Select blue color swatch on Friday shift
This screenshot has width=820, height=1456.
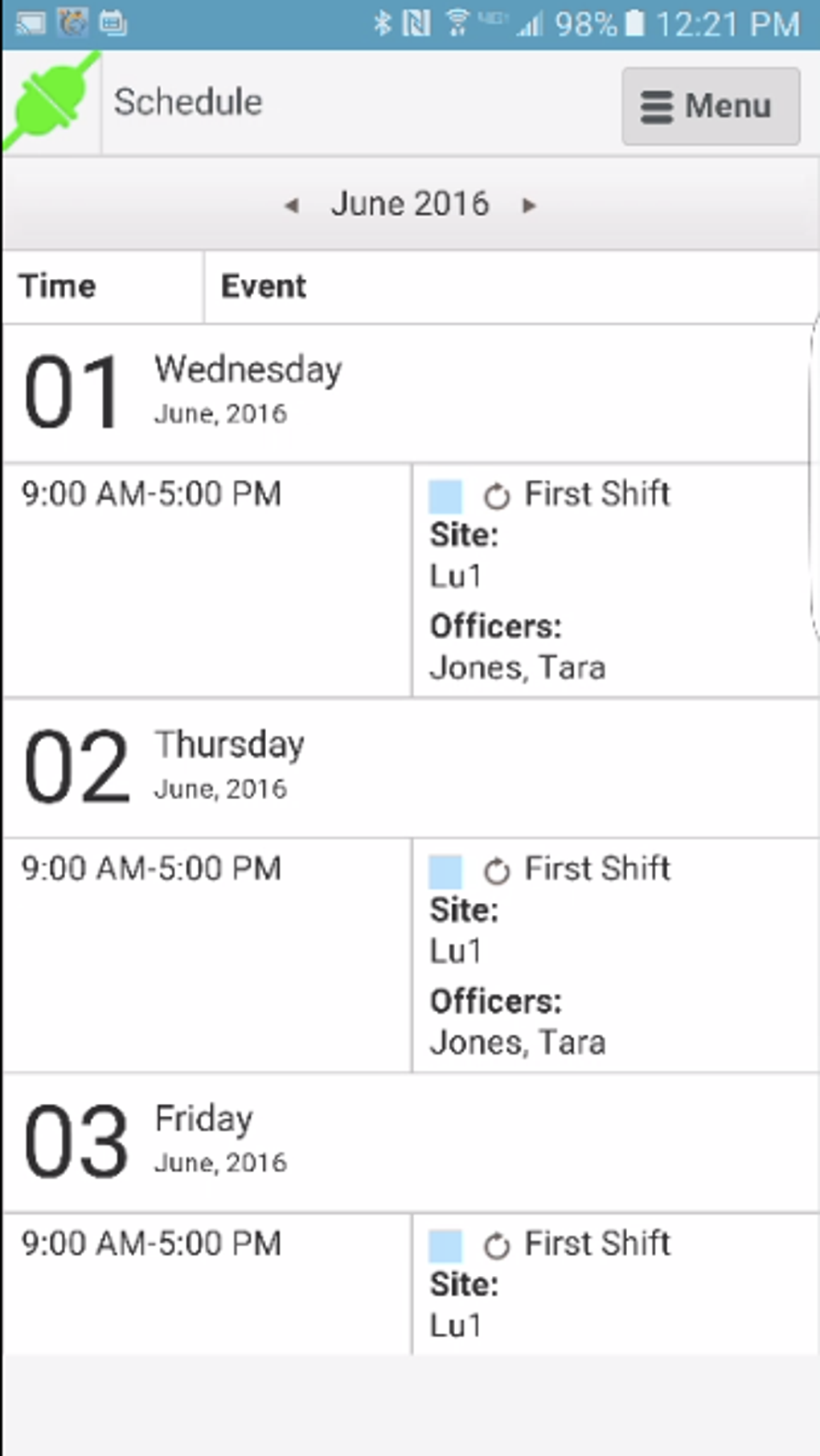pos(445,1245)
